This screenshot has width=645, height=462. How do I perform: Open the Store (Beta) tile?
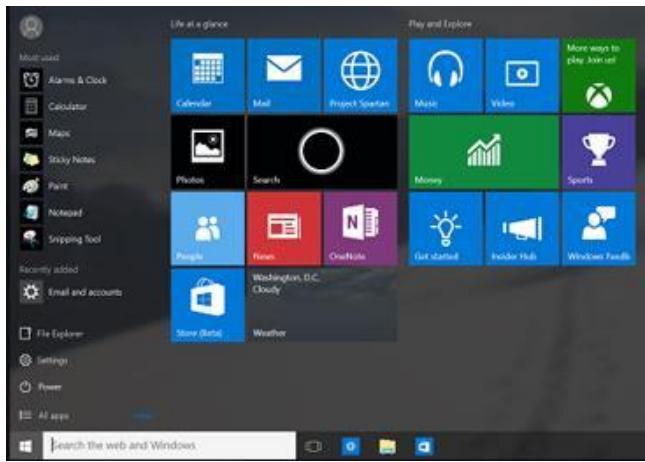click(208, 305)
